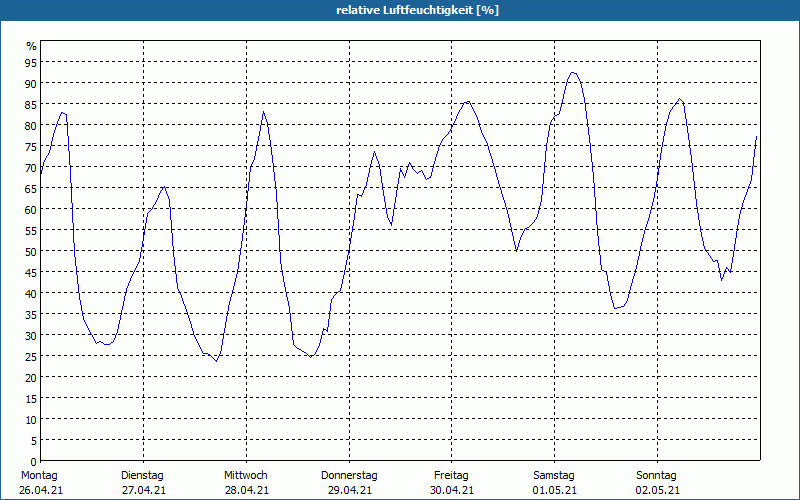Click the date label 30.04.21
This screenshot has width=800, height=500.
(x=452, y=490)
